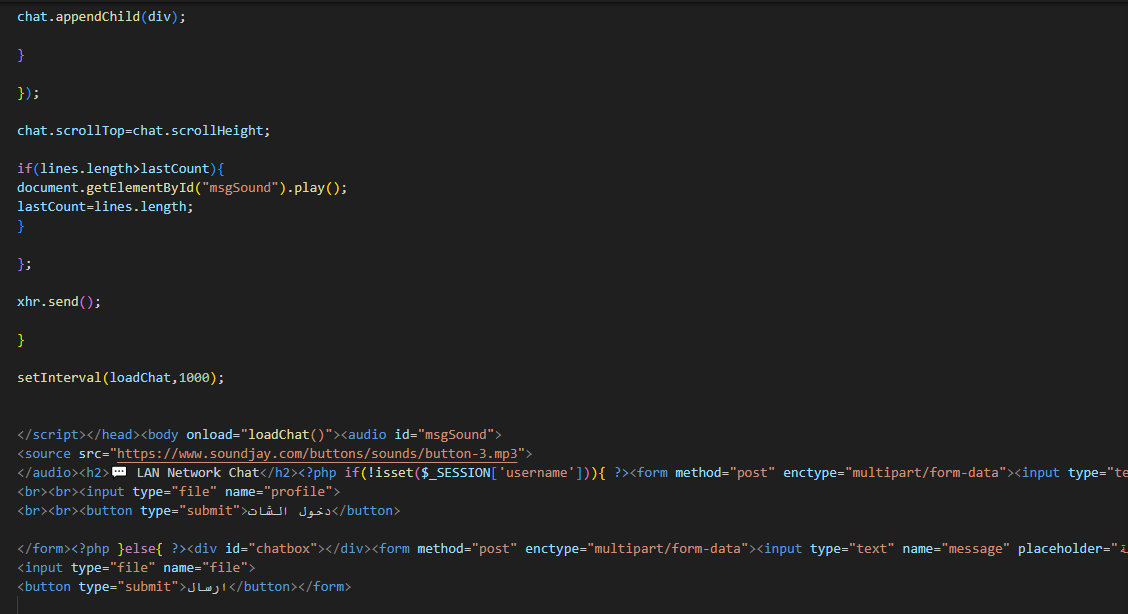This screenshot has height=614, width=1128.
Task: Click the $_SESSION['username'] expression
Action: (x=506, y=472)
